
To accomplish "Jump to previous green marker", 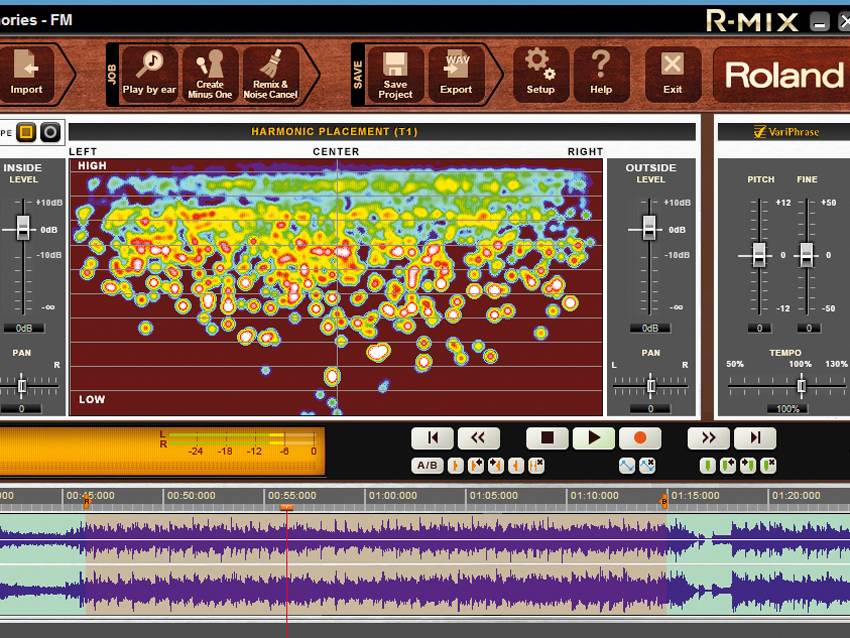I will point(728,466).
